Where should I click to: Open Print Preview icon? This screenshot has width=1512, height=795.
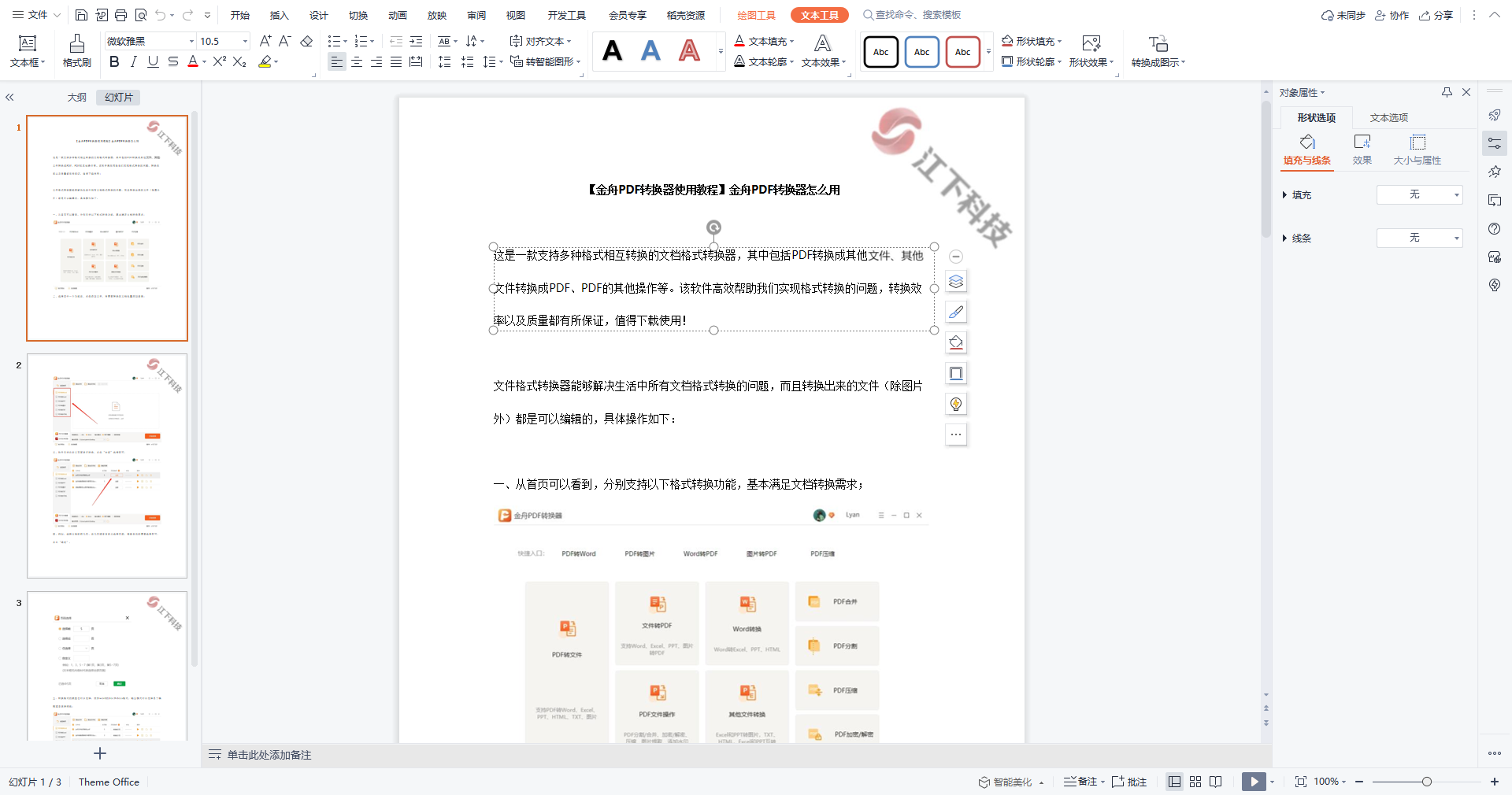click(x=141, y=15)
